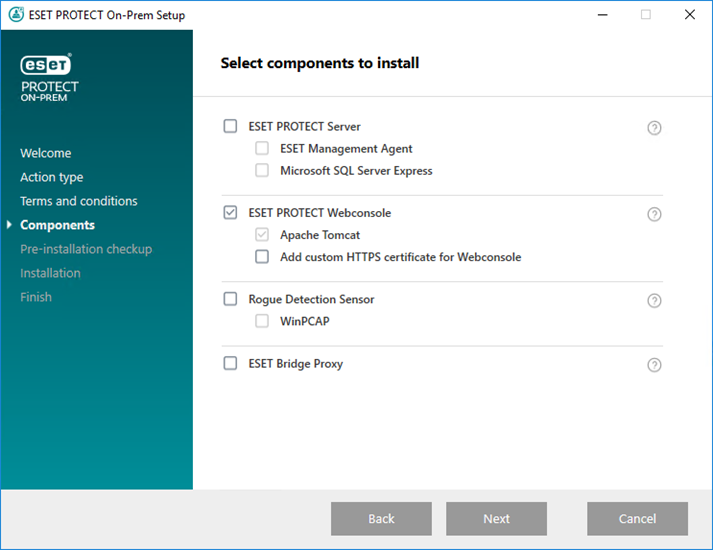The image size is (713, 550).
Task: Check Add custom HTTPS certificate option
Action: coord(262,257)
